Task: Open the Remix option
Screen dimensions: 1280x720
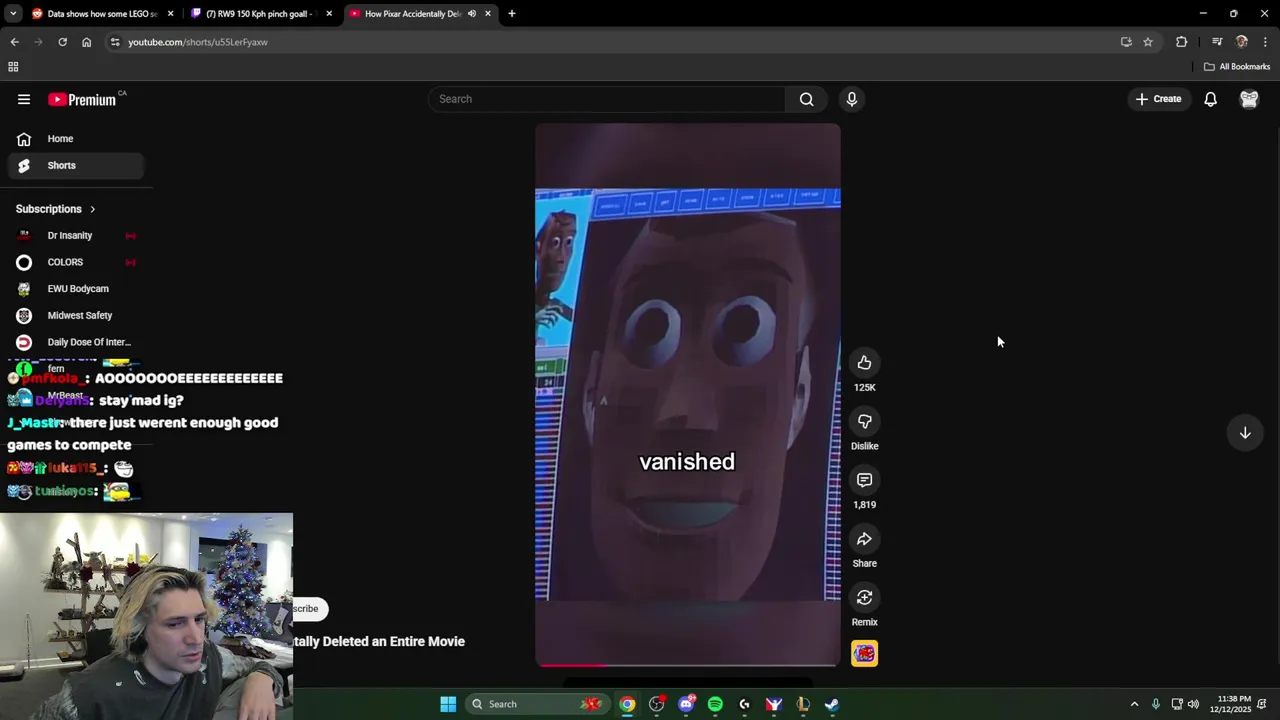Action: pyautogui.click(x=864, y=598)
